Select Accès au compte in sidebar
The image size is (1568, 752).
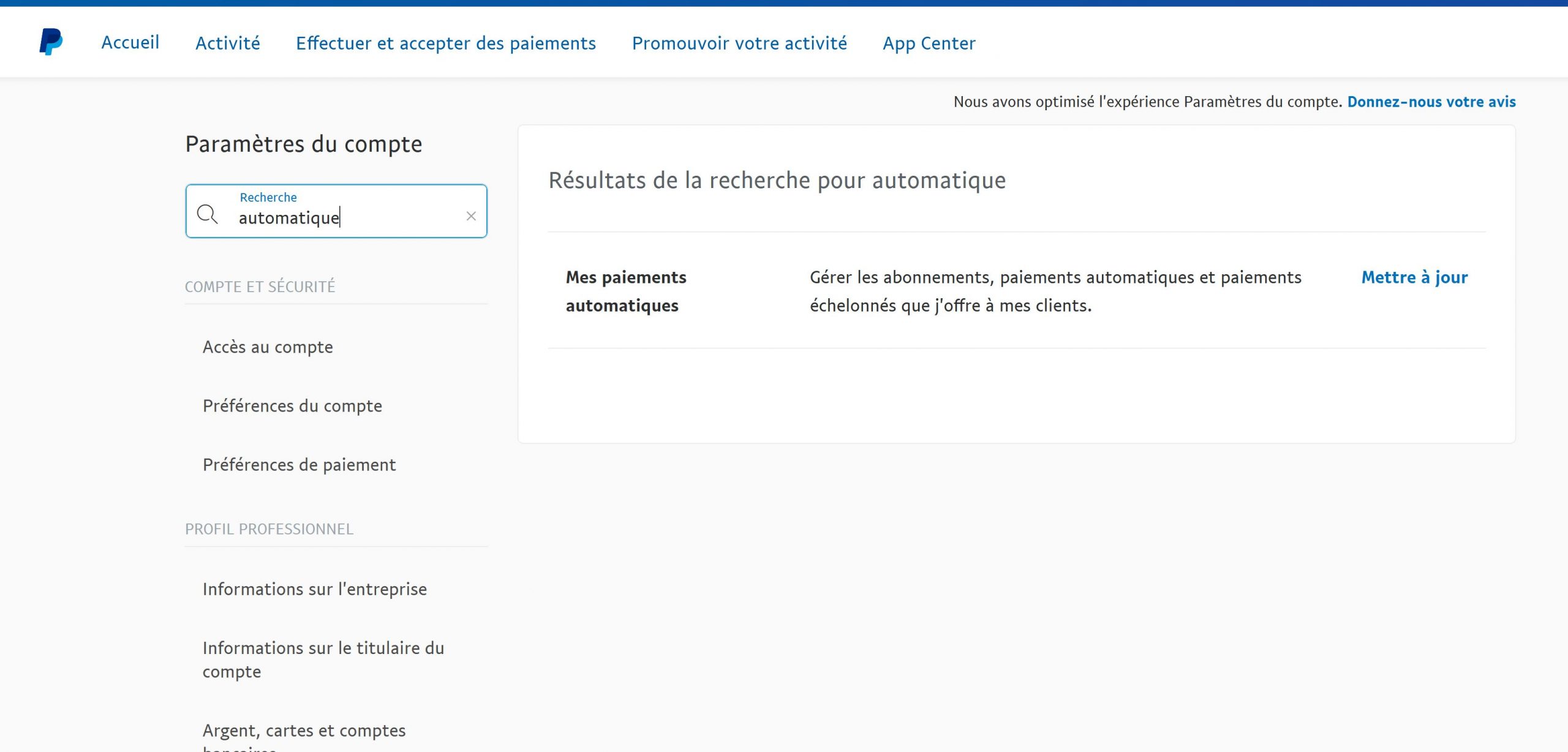(x=268, y=347)
